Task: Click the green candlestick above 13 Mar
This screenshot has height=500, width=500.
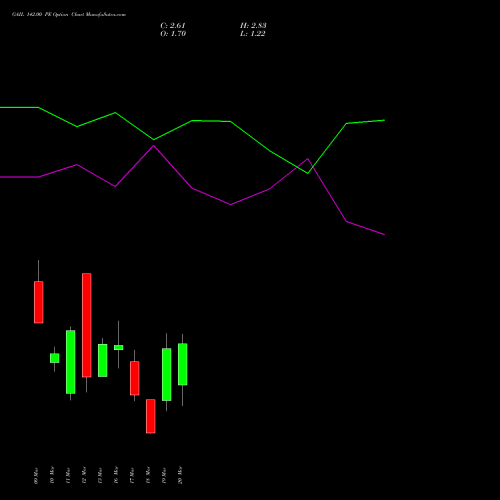Action: coord(103,360)
